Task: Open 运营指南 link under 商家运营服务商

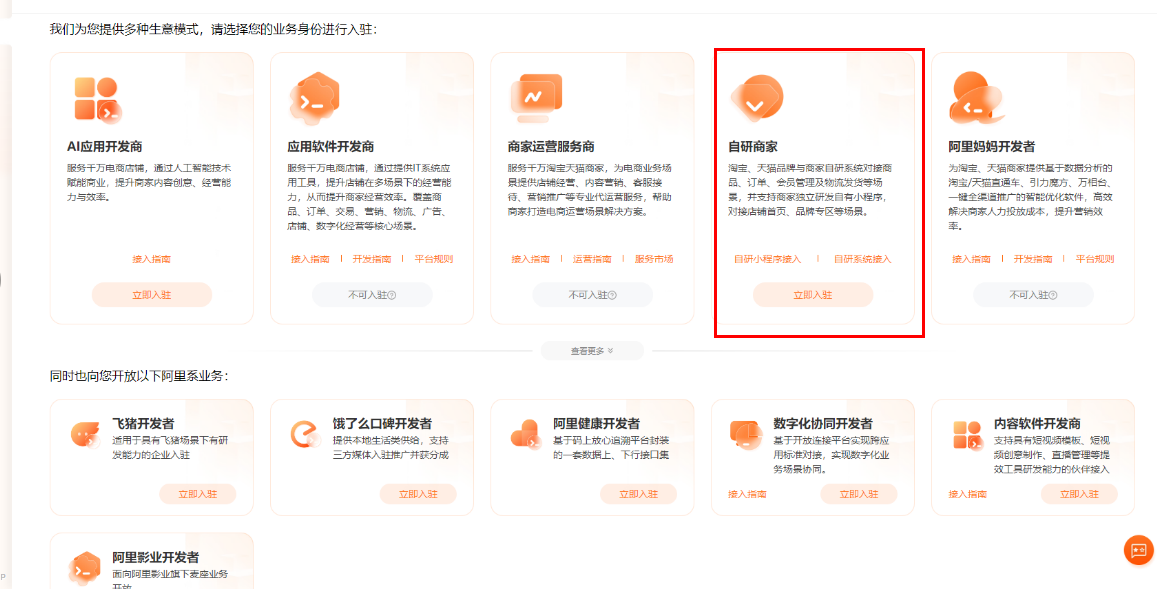Action: point(592,259)
